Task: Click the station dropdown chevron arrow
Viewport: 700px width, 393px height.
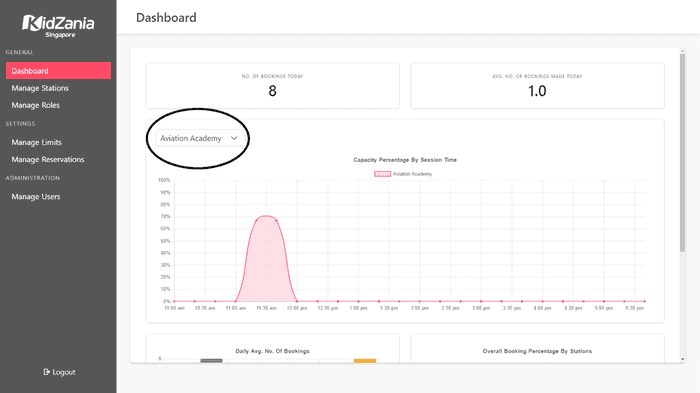Action: click(234, 138)
